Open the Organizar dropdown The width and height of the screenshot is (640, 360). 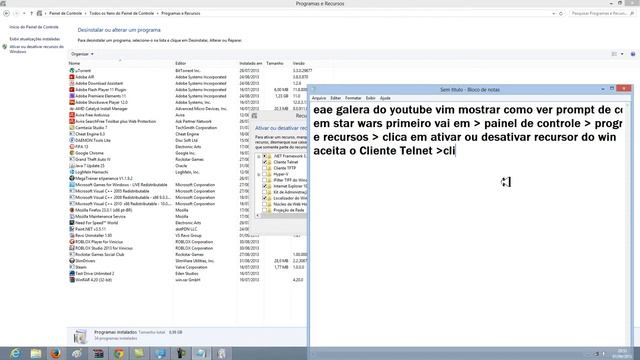[82, 54]
